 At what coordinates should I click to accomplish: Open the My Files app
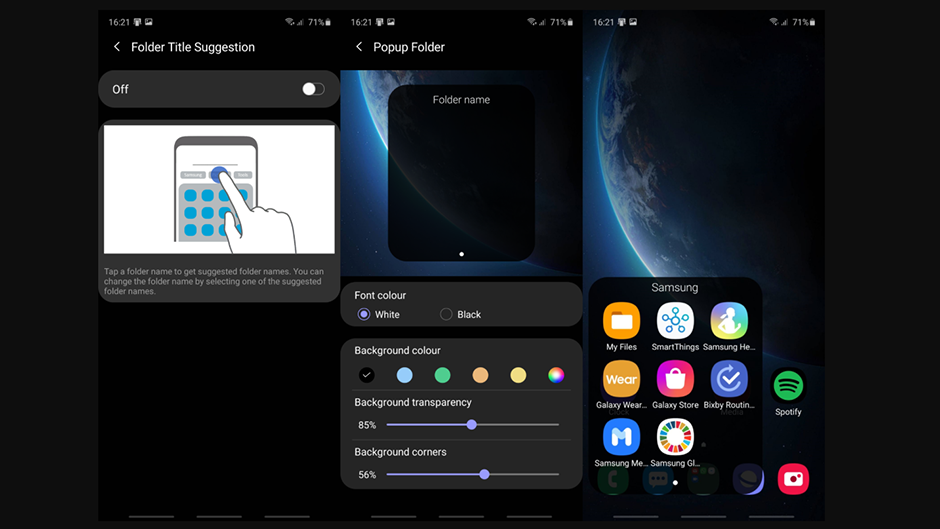[x=621, y=322]
